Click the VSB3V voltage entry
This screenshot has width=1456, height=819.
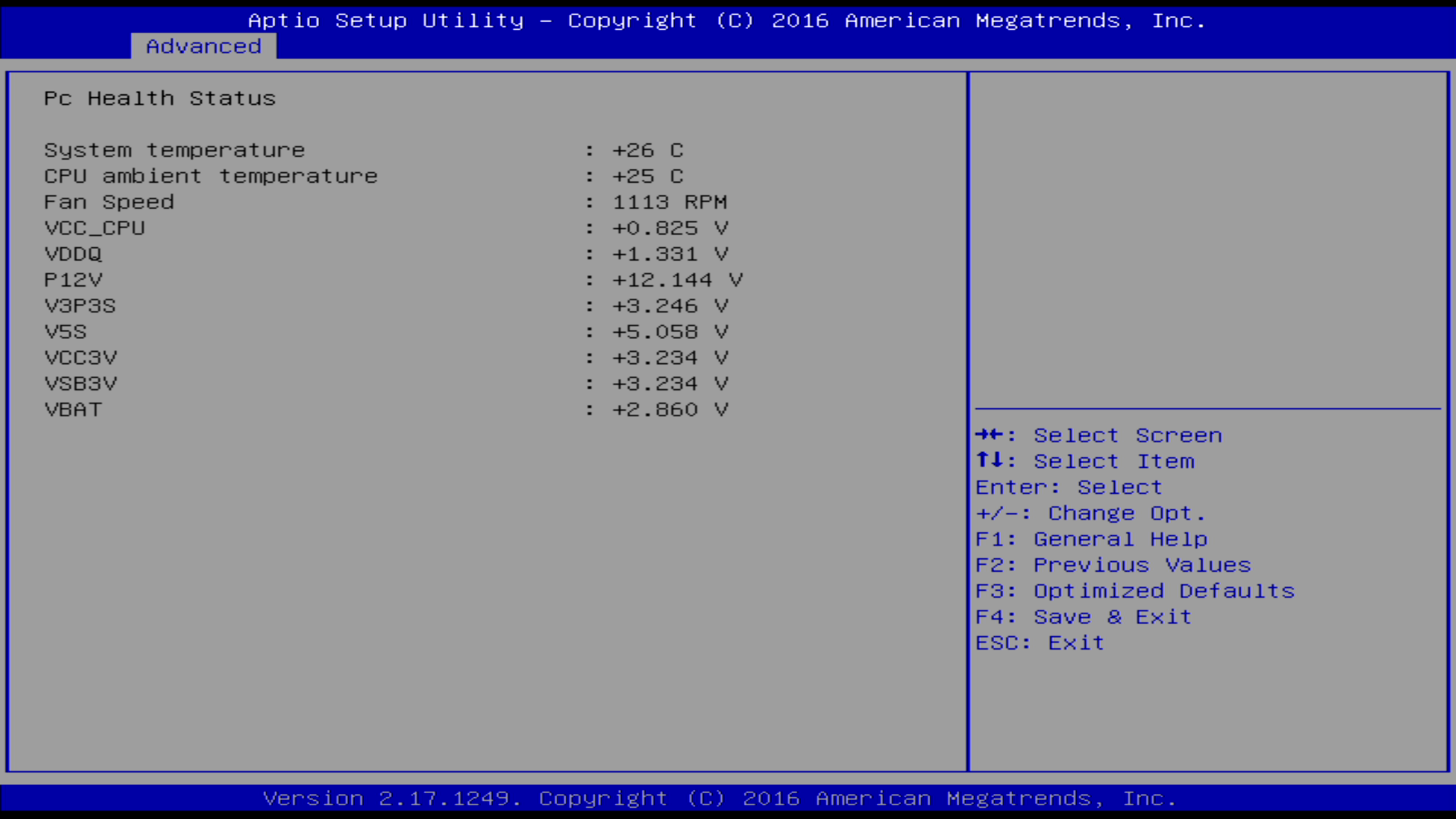pos(80,384)
